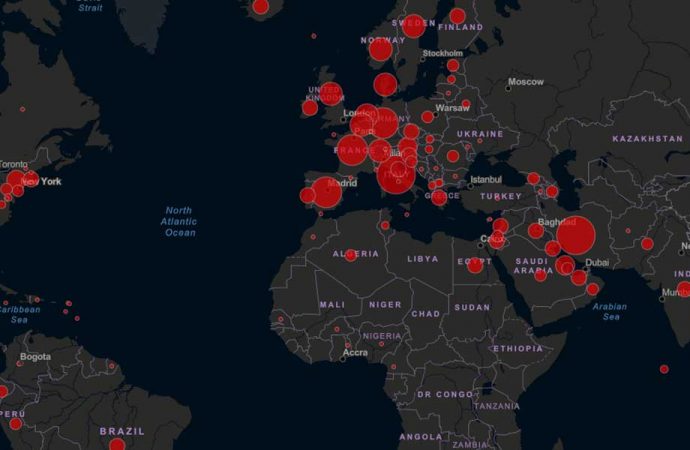This screenshot has height=450, width=690.
Task: Click the red dot in the Indian Ocean
Action: pos(664,369)
